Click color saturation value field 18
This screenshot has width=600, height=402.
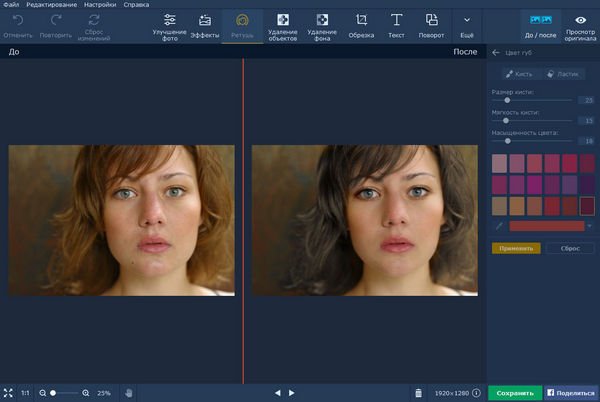pyautogui.click(x=586, y=141)
